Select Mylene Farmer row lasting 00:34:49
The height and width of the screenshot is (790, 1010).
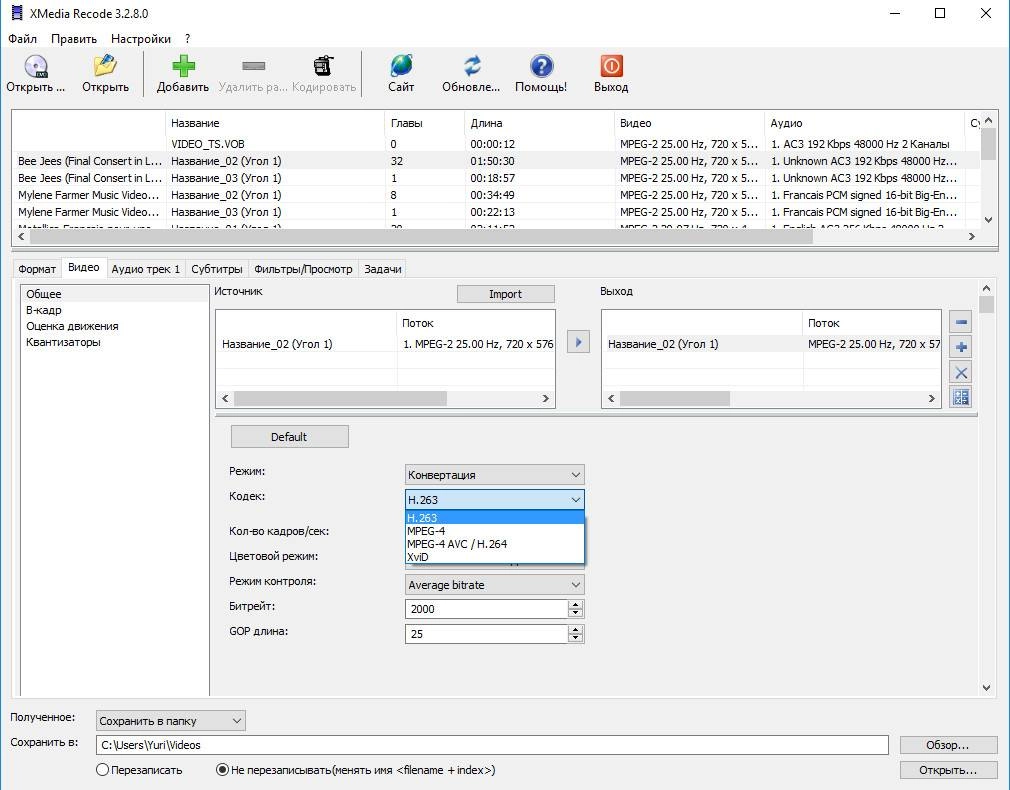[x=495, y=195]
